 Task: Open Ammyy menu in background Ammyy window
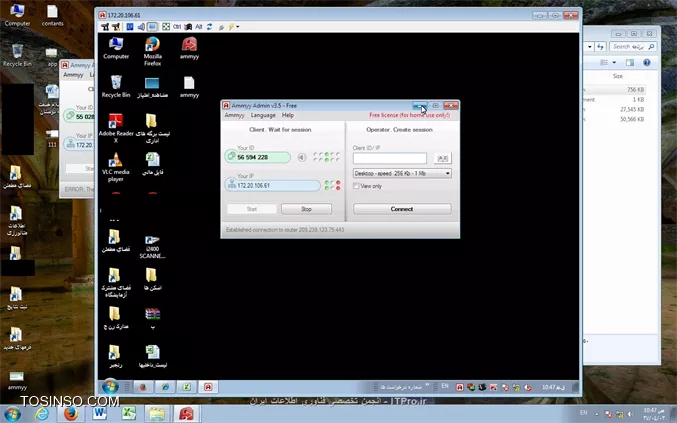(x=73, y=75)
